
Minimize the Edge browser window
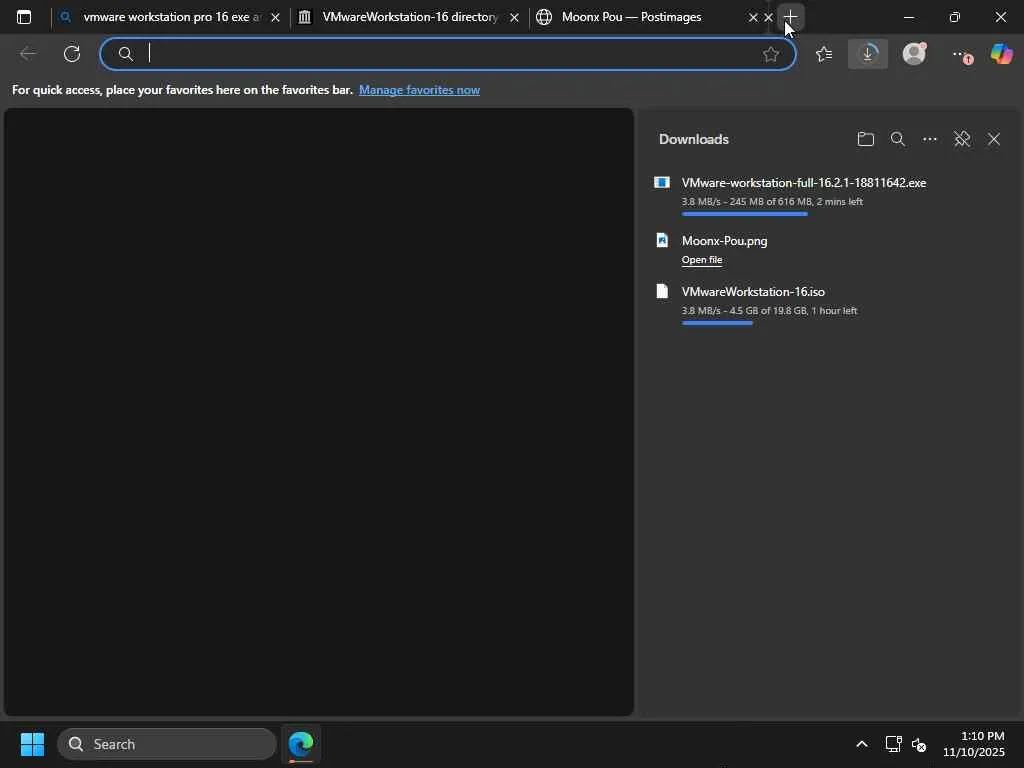point(908,18)
